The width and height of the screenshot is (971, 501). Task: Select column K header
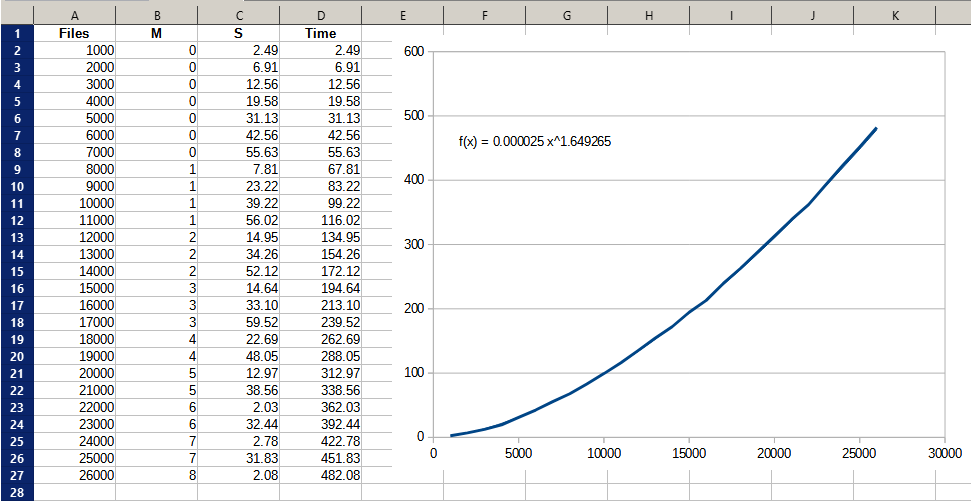[895, 15]
